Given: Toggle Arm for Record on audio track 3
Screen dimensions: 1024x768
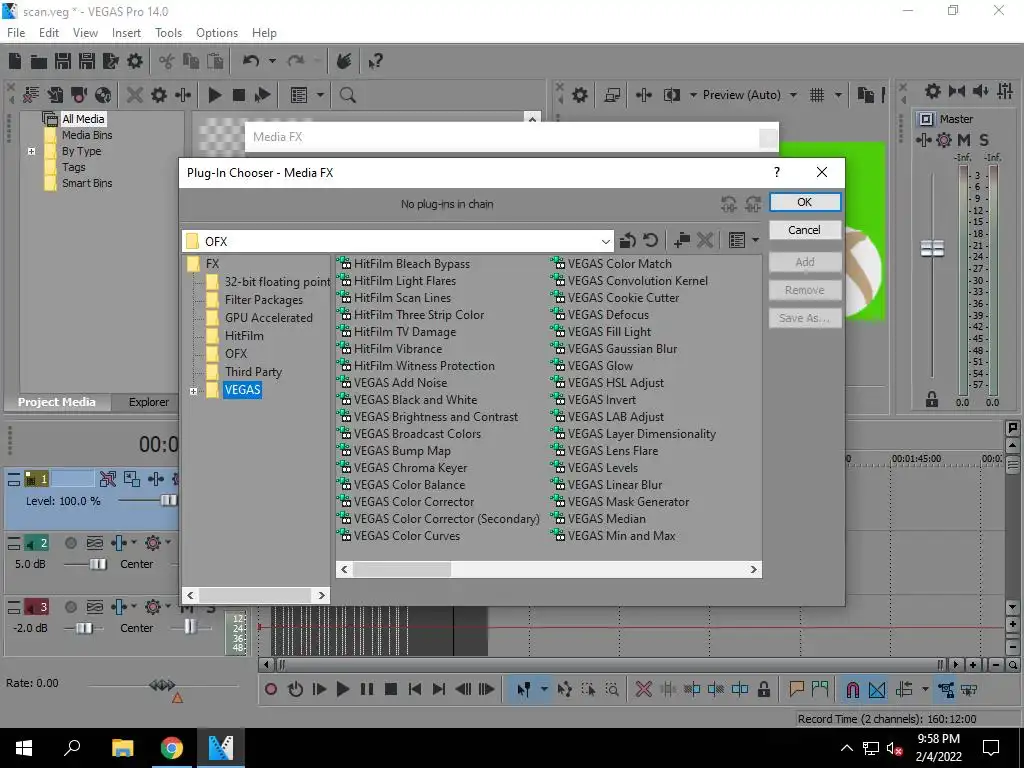Looking at the screenshot, I should (x=71, y=607).
